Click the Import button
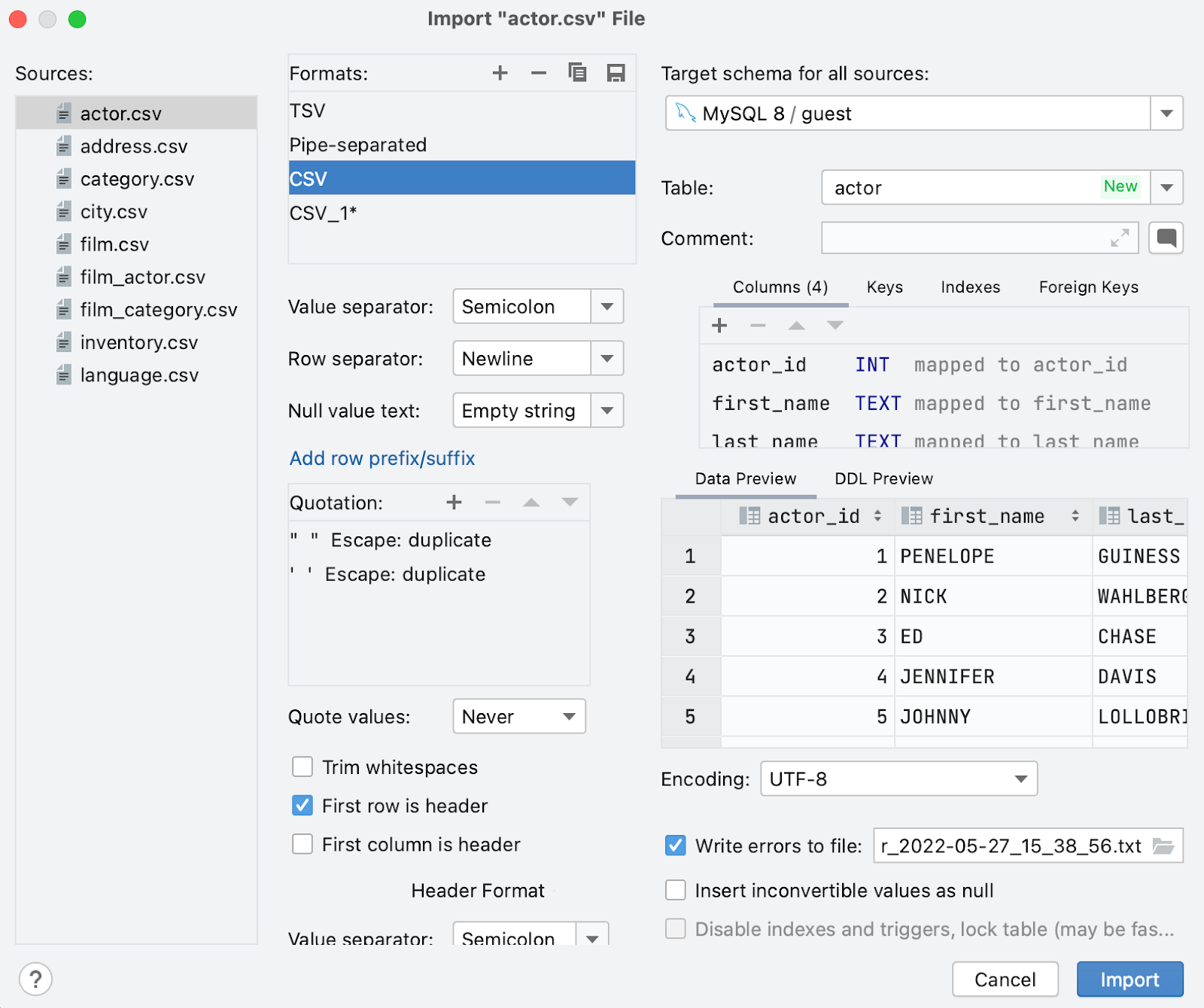1204x1008 pixels. (1130, 979)
